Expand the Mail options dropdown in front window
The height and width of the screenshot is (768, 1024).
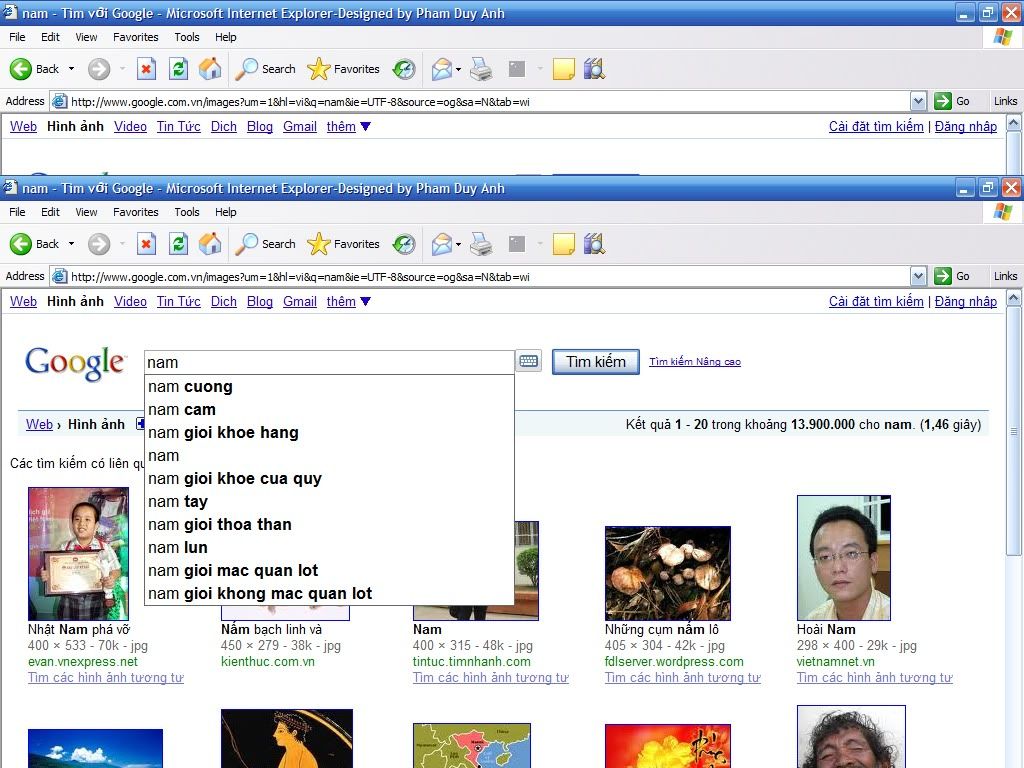pyautogui.click(x=458, y=244)
